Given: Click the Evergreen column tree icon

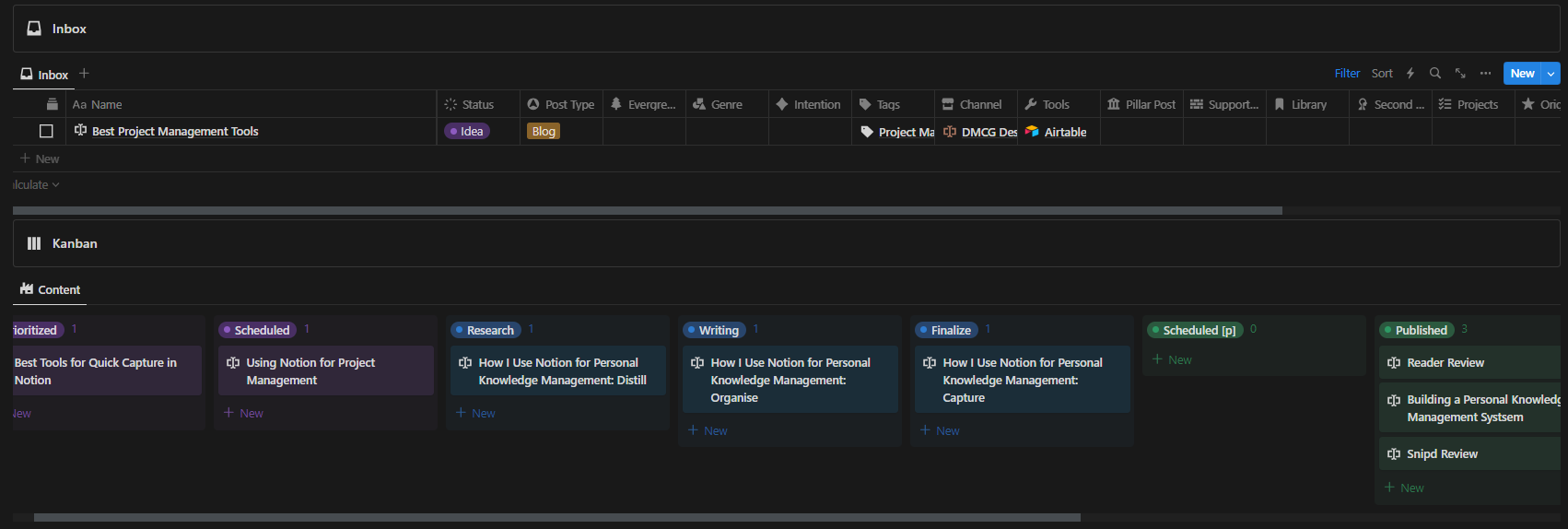Looking at the screenshot, I should tap(616, 104).
